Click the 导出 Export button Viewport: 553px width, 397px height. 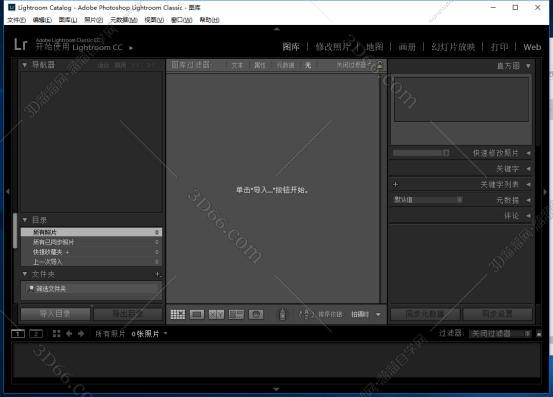tap(128, 314)
